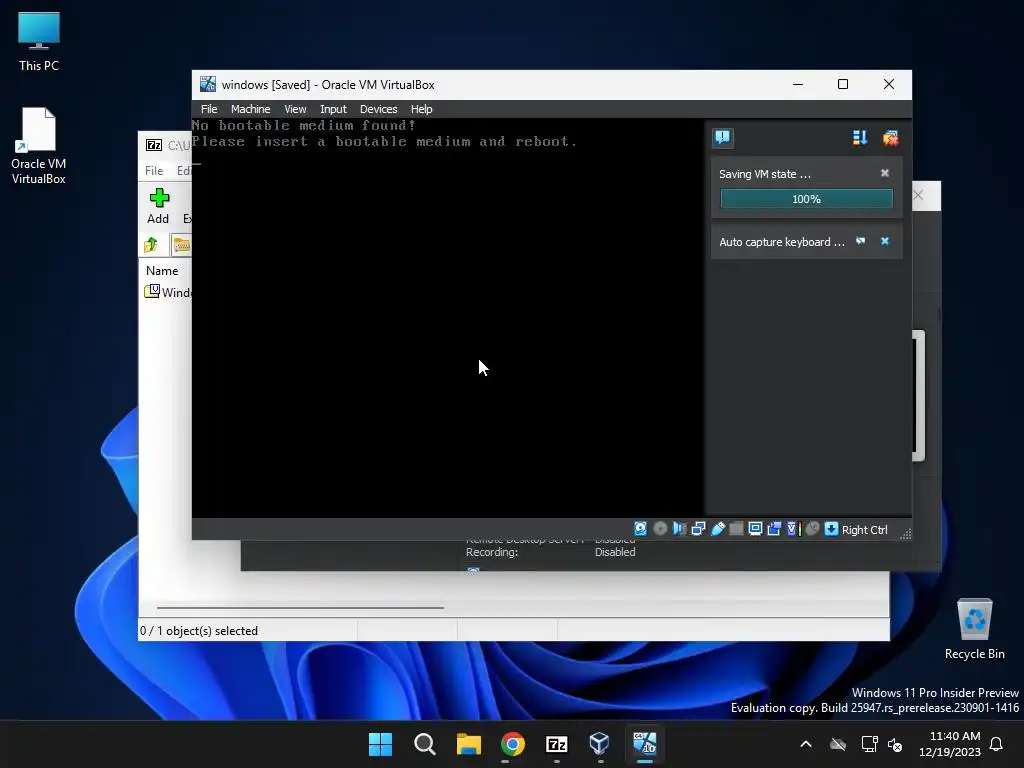
Task: Open File Explorer from the taskbar
Action: click(468, 744)
